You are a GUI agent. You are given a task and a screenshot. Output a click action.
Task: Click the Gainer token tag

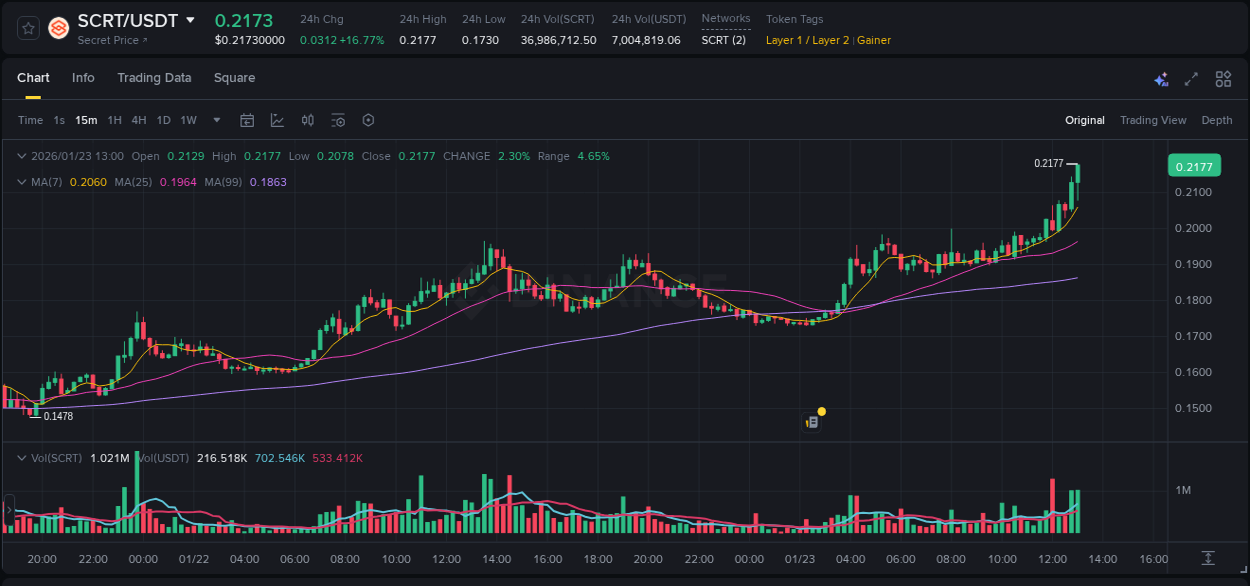[x=874, y=40]
